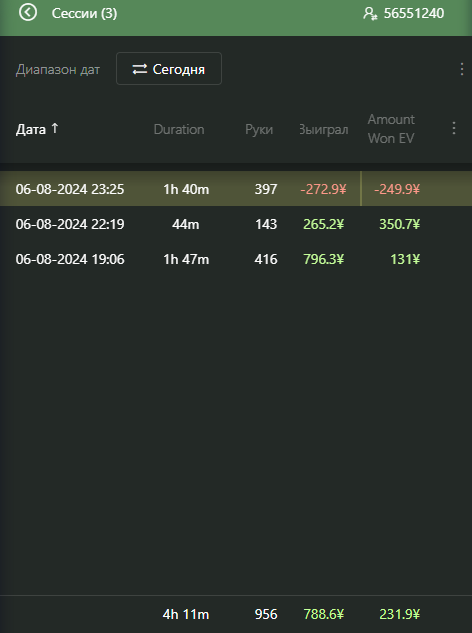Click the back arrow circle icon
This screenshot has width=472, height=633.
28,13
